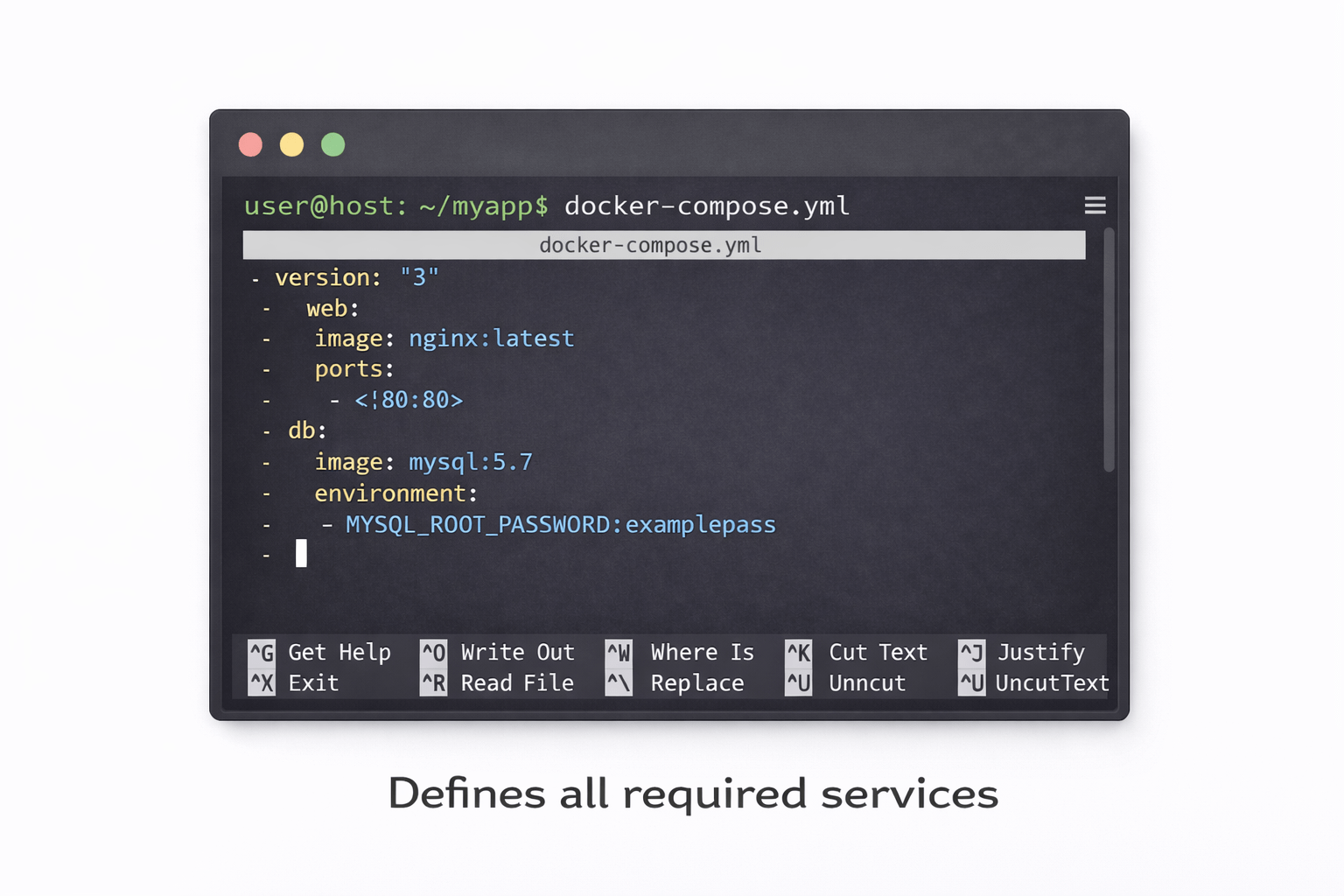Click the ports: key
The image size is (1344, 896).
tap(354, 369)
